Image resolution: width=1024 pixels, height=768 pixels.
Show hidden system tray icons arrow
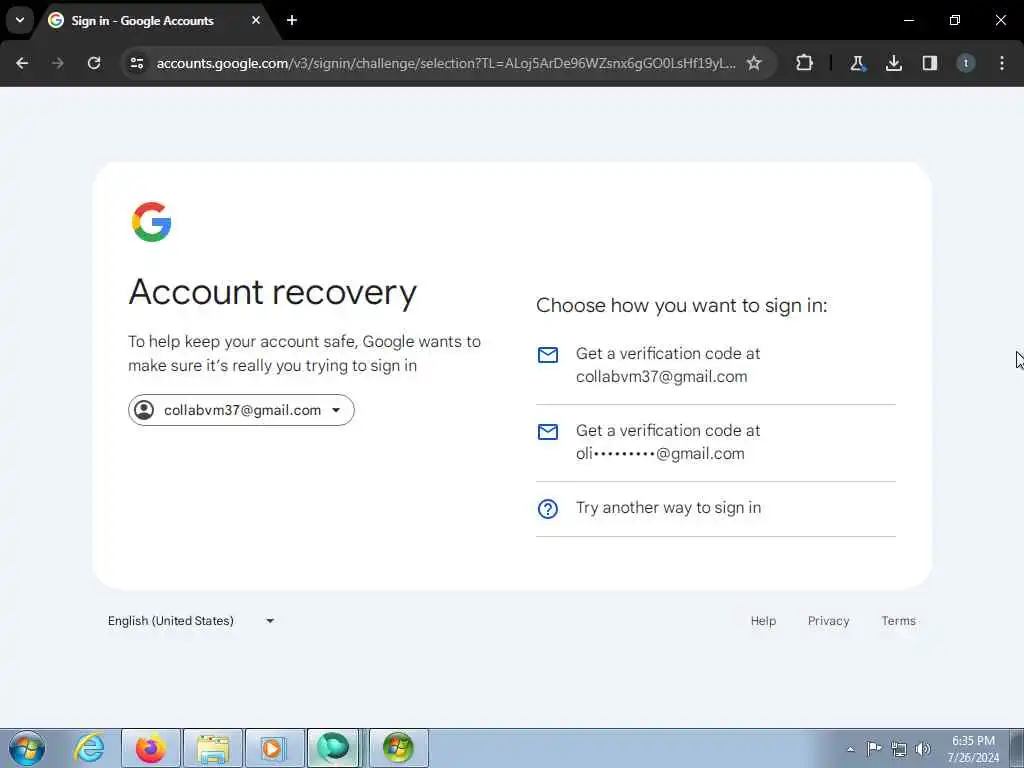tap(850, 749)
